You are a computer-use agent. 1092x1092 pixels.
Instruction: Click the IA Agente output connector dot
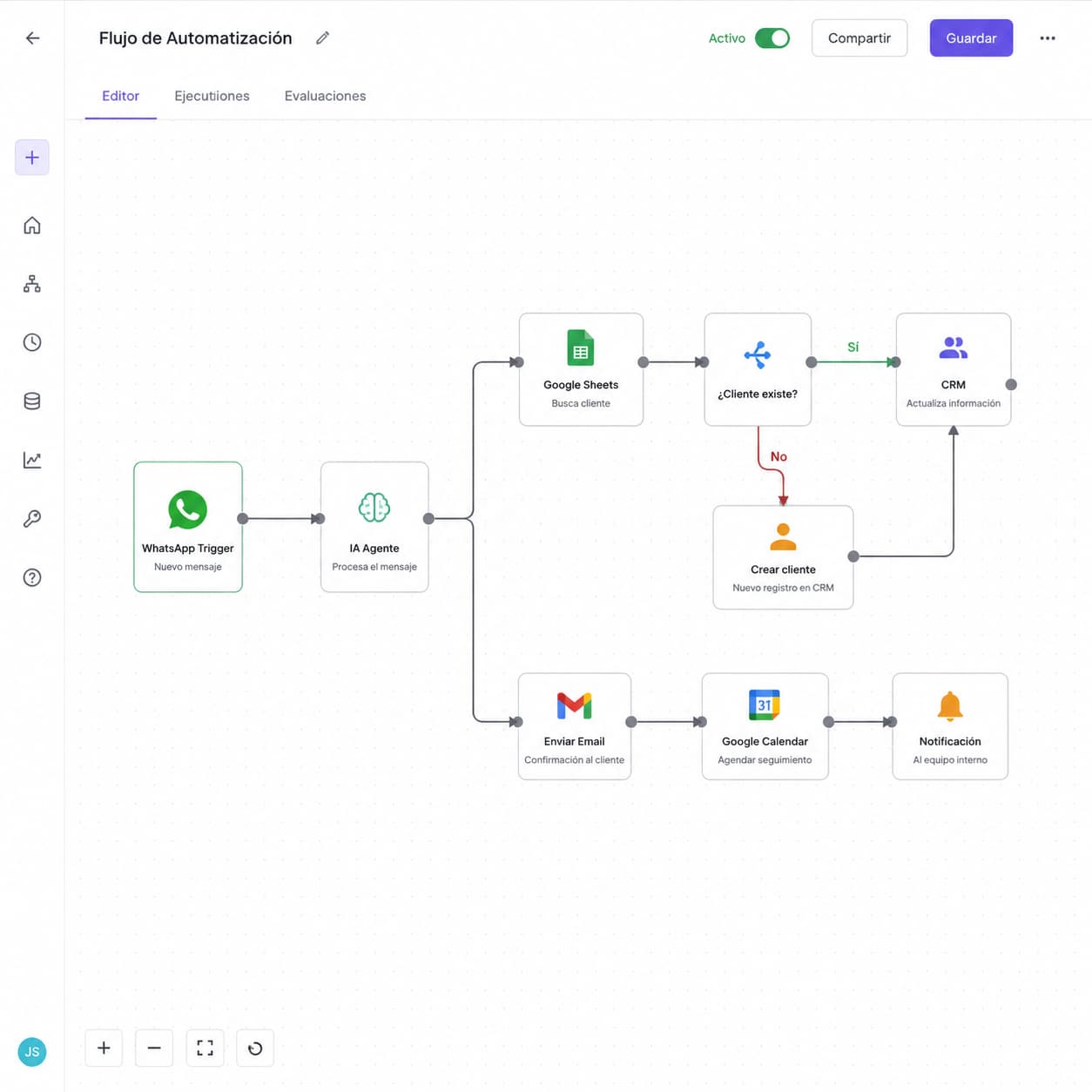coord(428,519)
